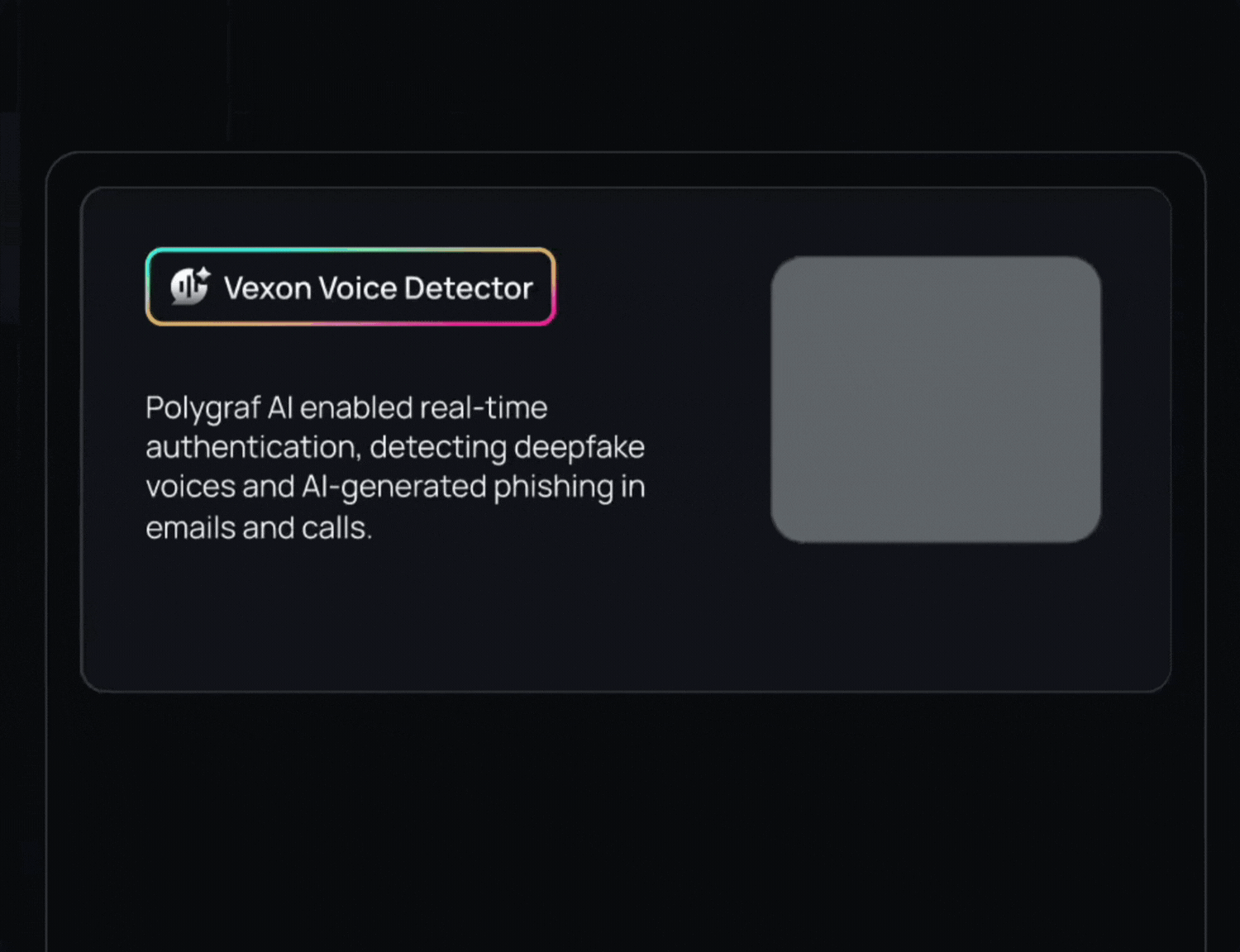Click the word 'detecting' in the paragraph
The height and width of the screenshot is (952, 1240).
438,448
